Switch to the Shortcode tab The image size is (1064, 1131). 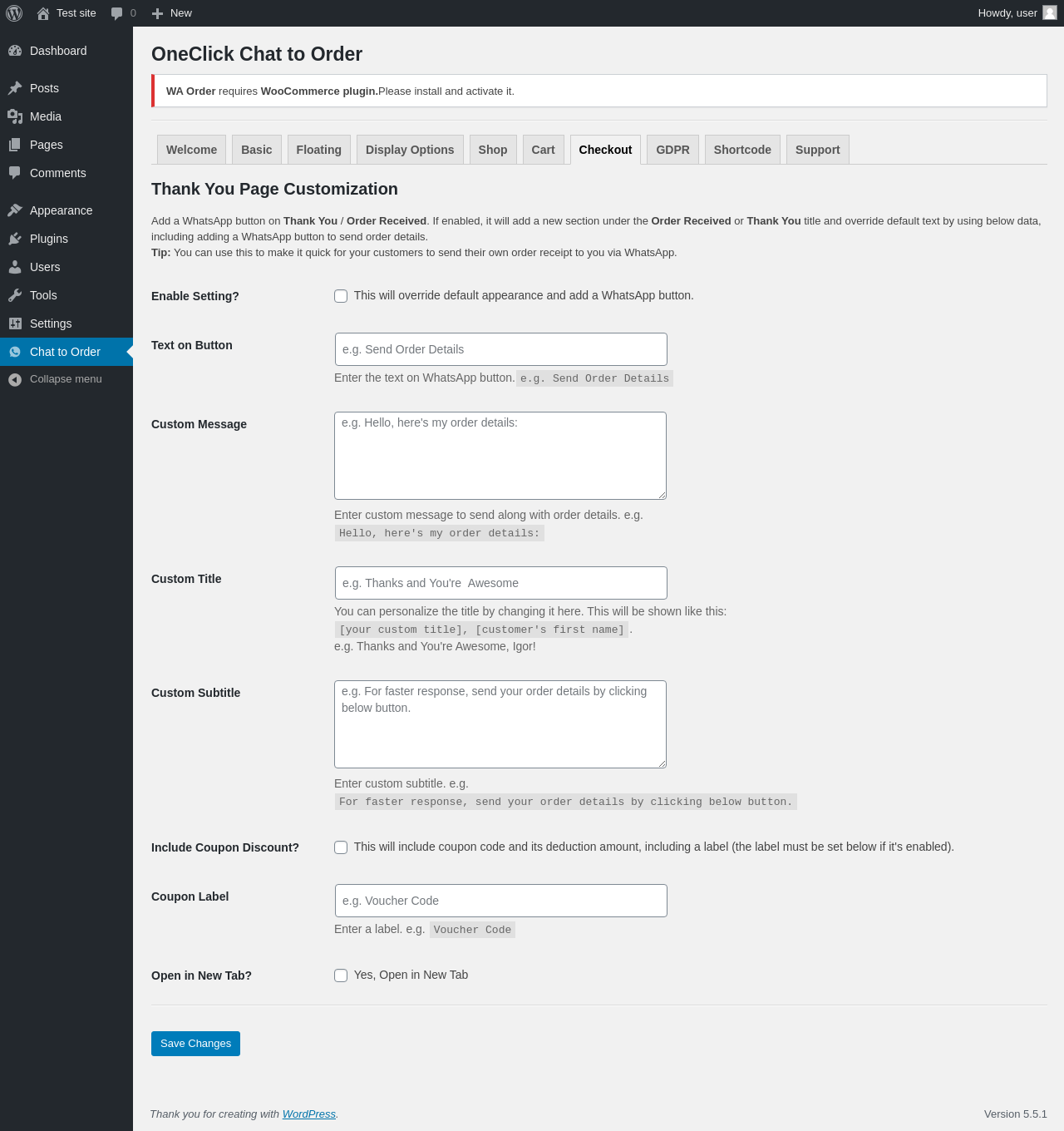742,150
